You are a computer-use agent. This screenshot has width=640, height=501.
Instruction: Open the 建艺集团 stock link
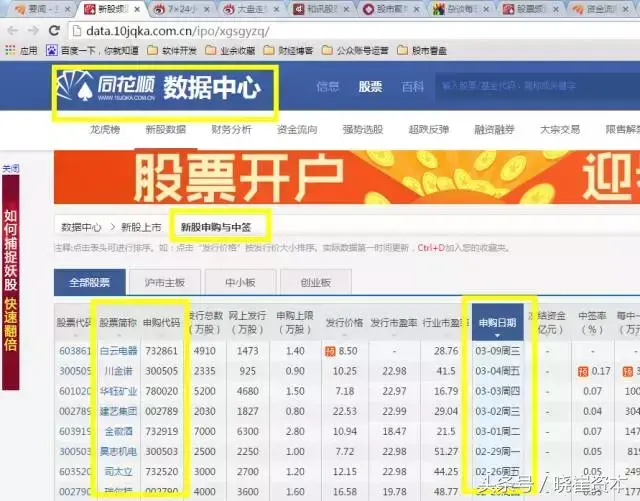pyautogui.click(x=118, y=411)
